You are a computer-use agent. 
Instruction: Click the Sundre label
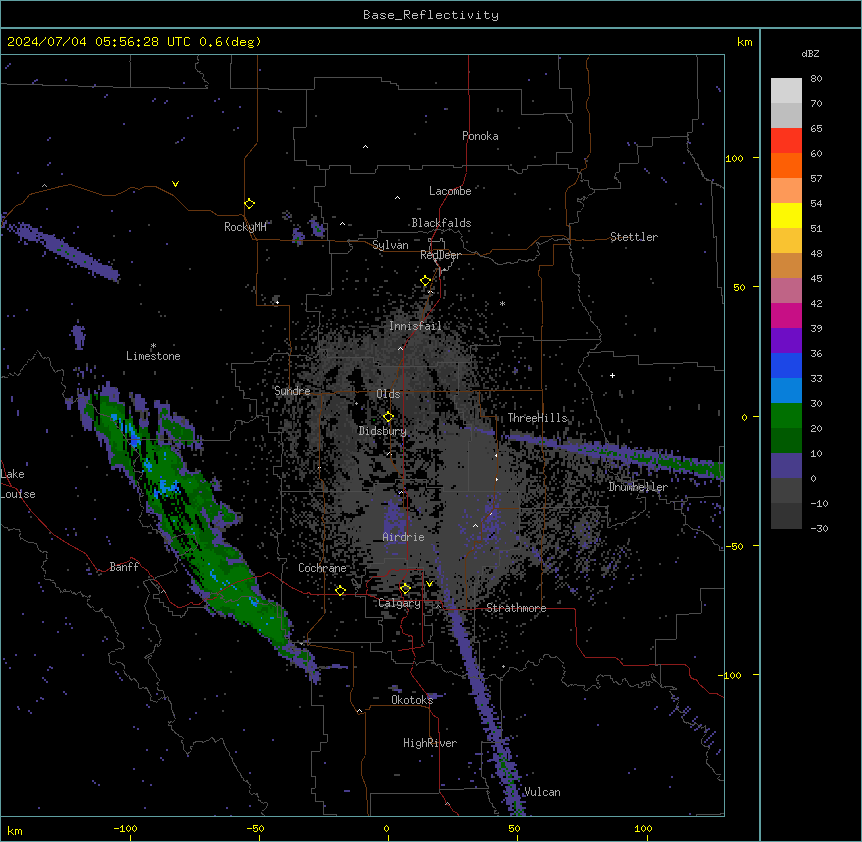292,391
